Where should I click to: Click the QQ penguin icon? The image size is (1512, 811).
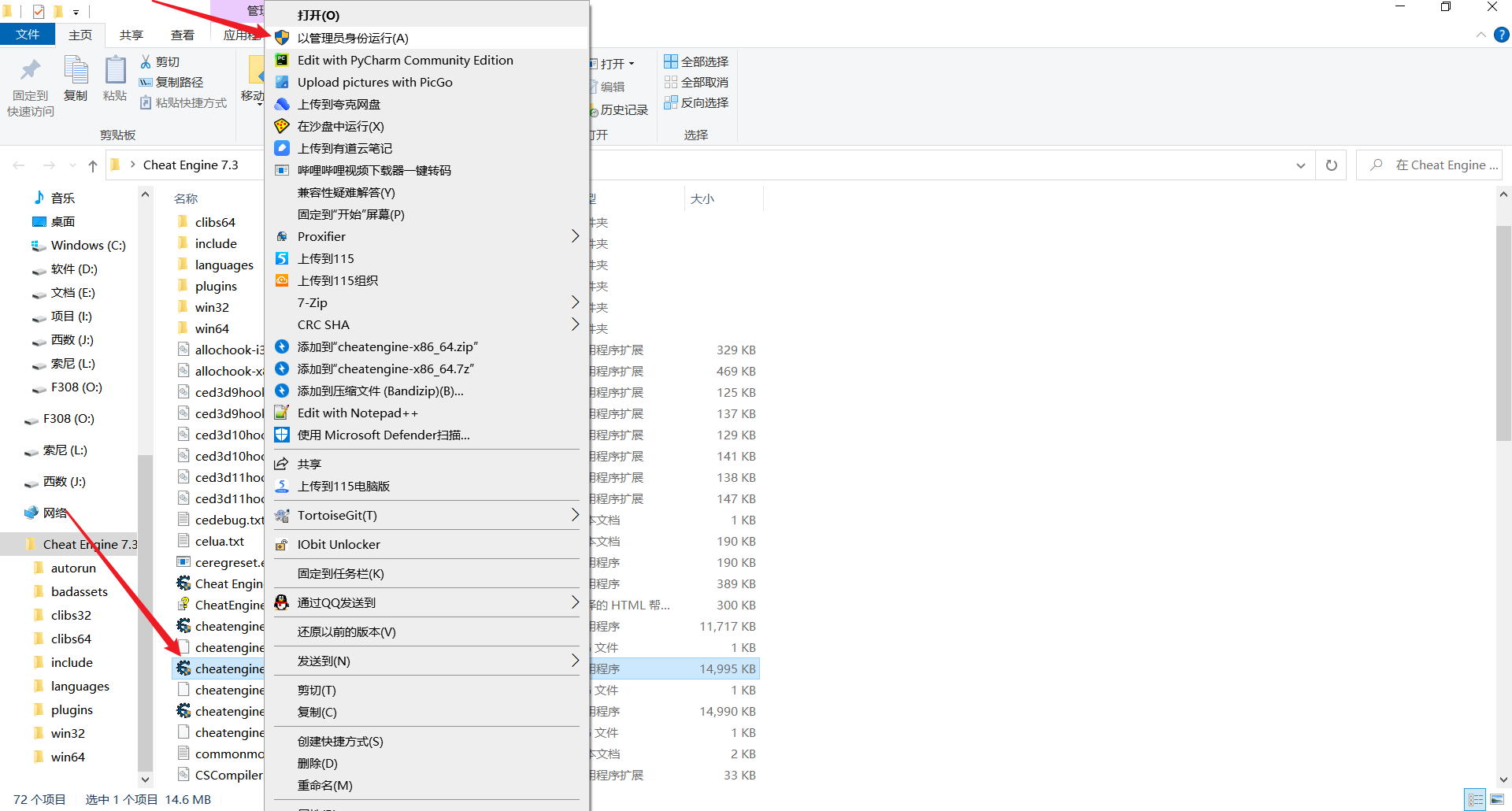pos(282,602)
